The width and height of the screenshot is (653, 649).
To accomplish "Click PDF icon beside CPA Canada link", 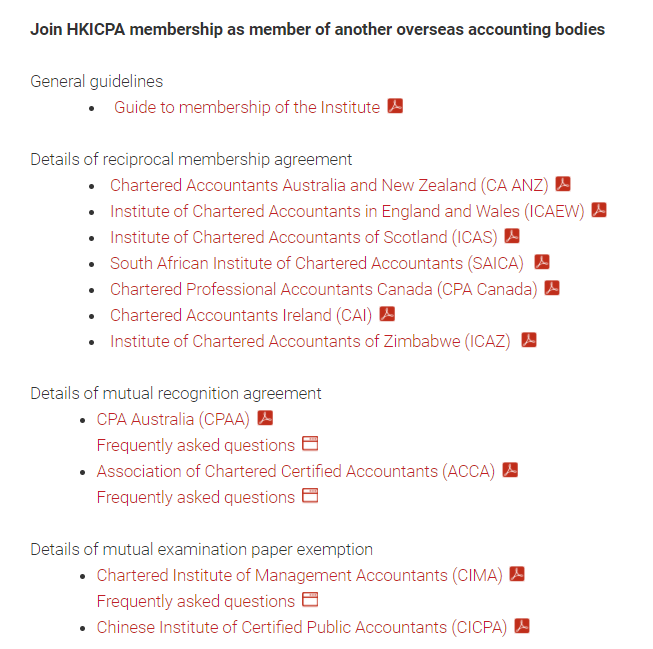I will click(x=552, y=288).
